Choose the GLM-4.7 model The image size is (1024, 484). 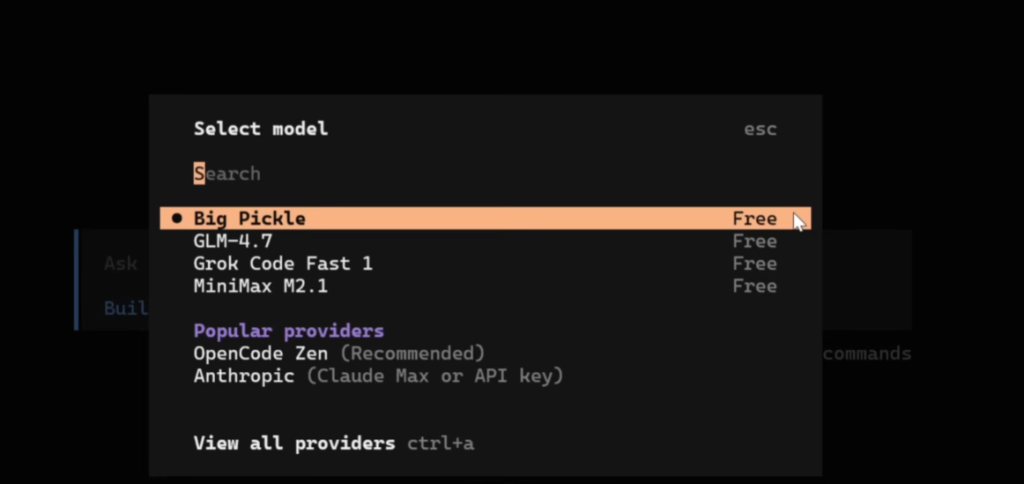(233, 241)
